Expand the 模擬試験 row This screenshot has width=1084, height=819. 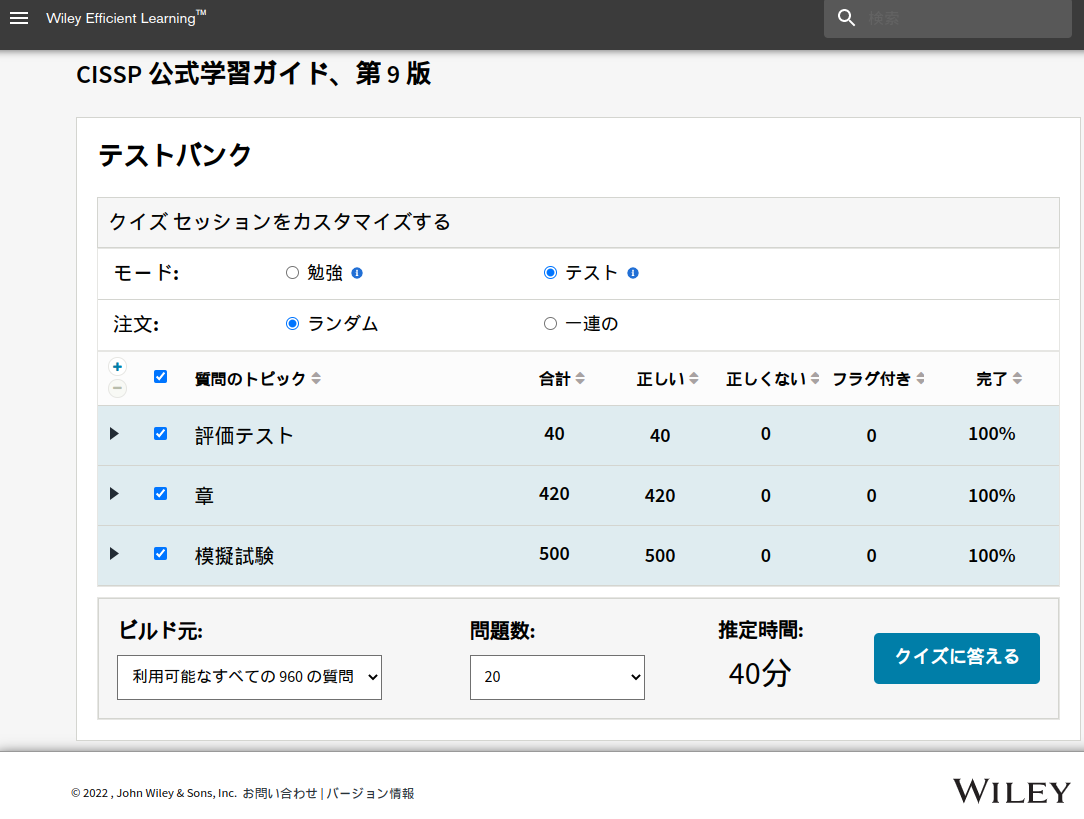click(x=115, y=554)
